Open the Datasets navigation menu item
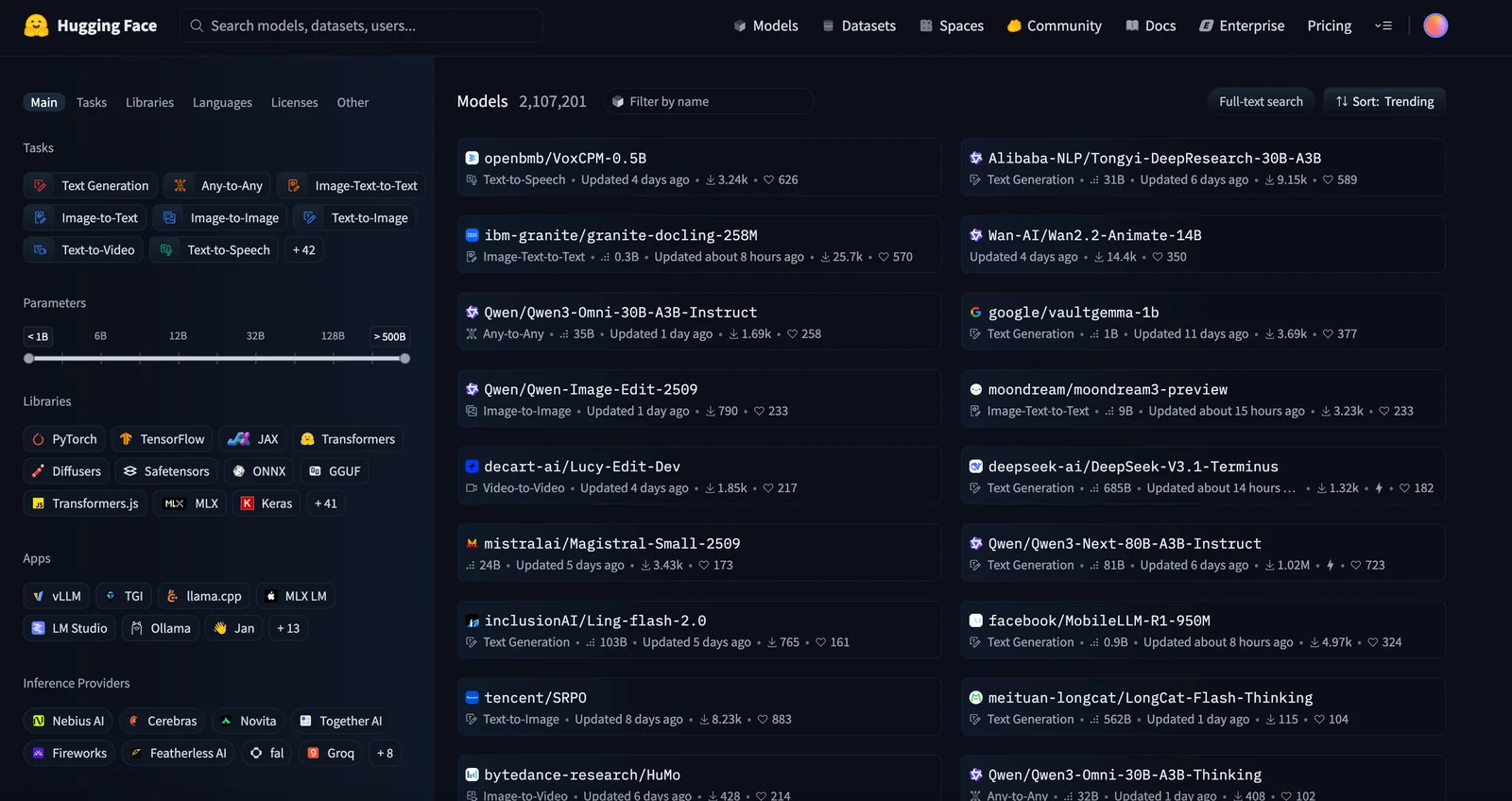 858,26
